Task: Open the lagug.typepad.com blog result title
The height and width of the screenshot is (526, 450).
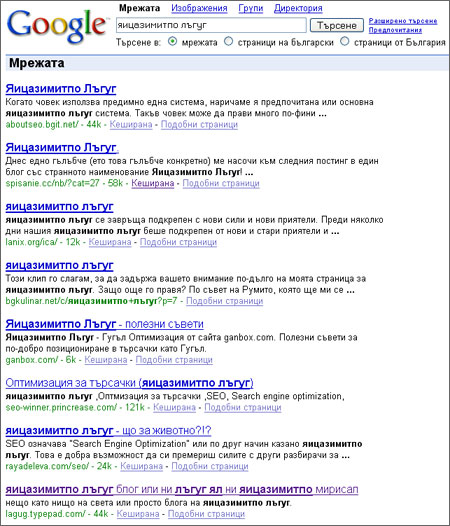Action: click(182, 490)
